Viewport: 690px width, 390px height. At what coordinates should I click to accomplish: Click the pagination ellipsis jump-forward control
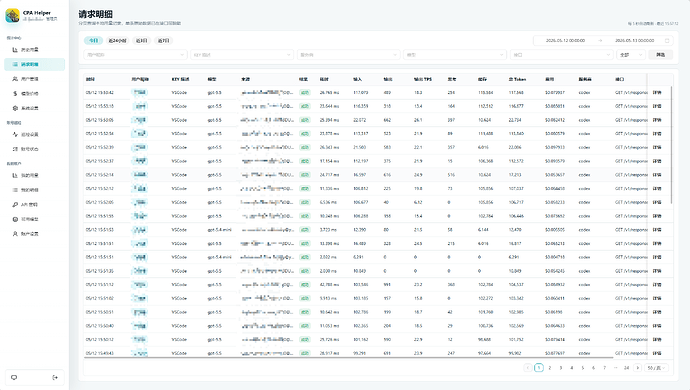pyautogui.click(x=615, y=368)
